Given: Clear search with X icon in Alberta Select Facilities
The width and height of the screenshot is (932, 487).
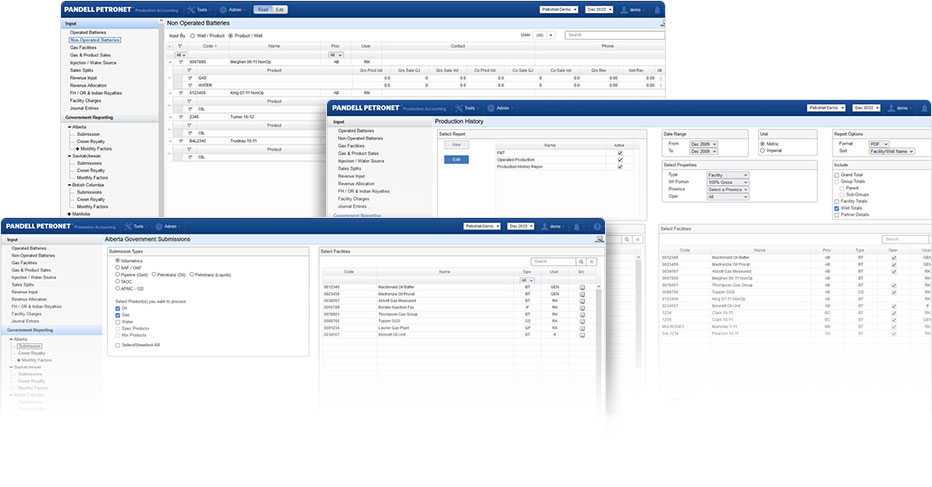Looking at the screenshot, I should tap(591, 262).
